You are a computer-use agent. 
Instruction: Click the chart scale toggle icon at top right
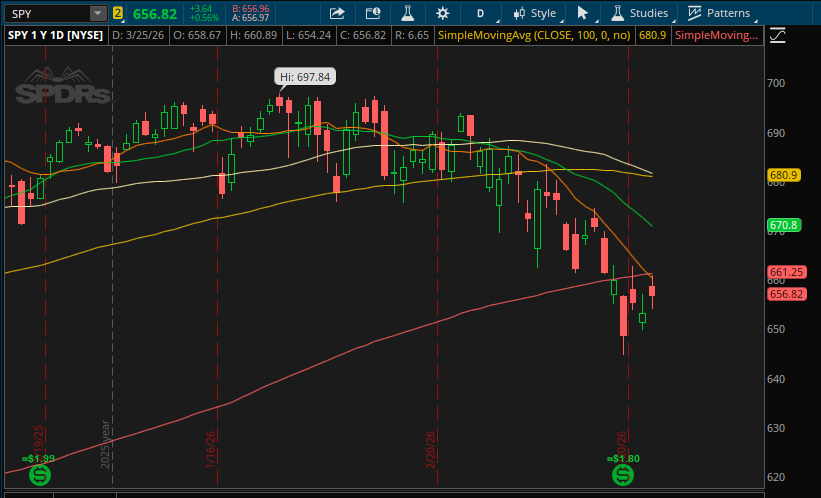[778, 36]
